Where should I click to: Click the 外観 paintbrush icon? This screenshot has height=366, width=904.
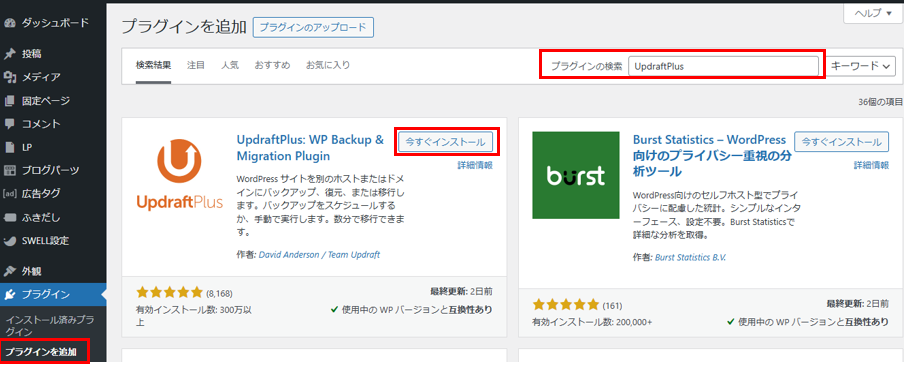9,271
